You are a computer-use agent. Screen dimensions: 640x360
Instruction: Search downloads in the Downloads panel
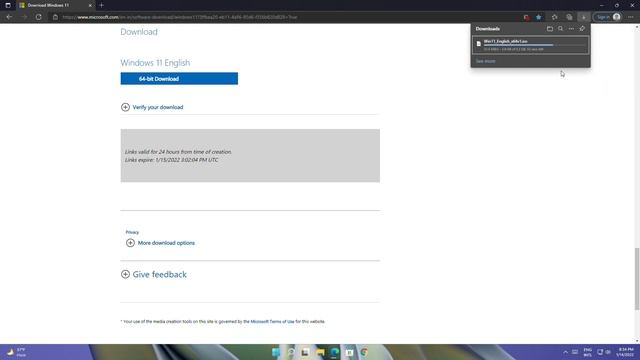coord(560,29)
